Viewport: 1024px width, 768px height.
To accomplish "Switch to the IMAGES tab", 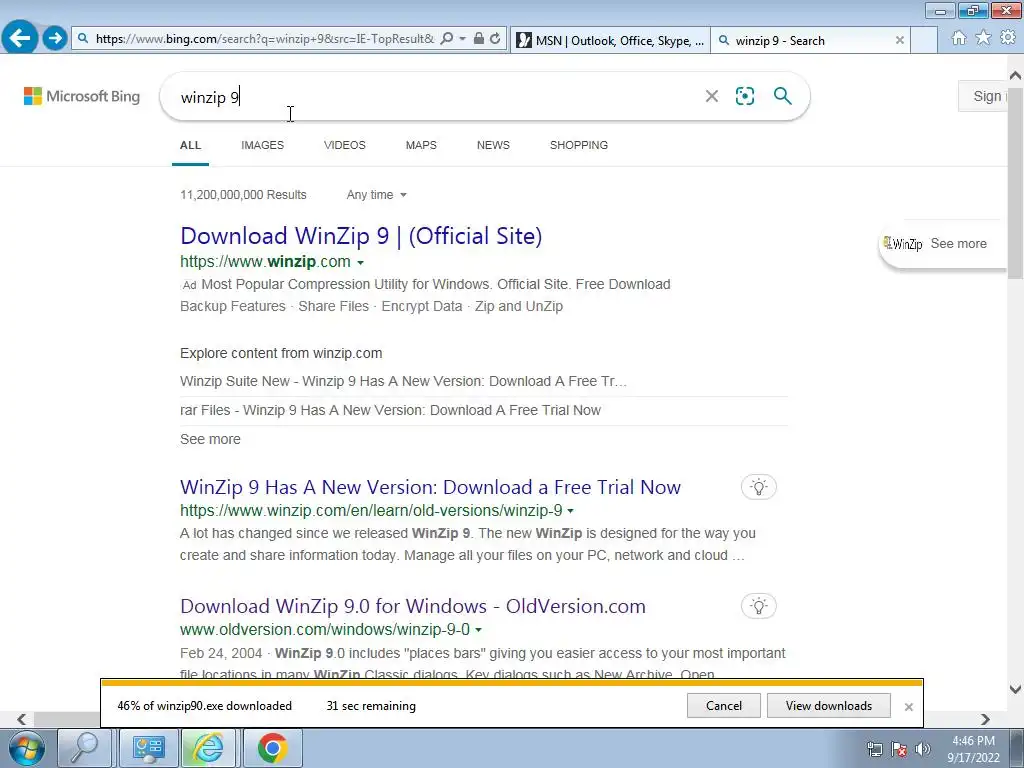I will pyautogui.click(x=263, y=145).
